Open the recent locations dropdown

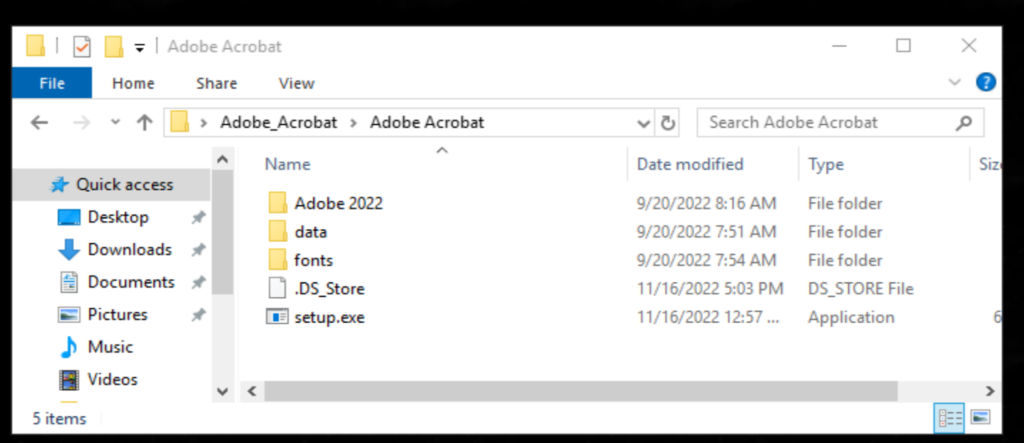[x=116, y=123]
